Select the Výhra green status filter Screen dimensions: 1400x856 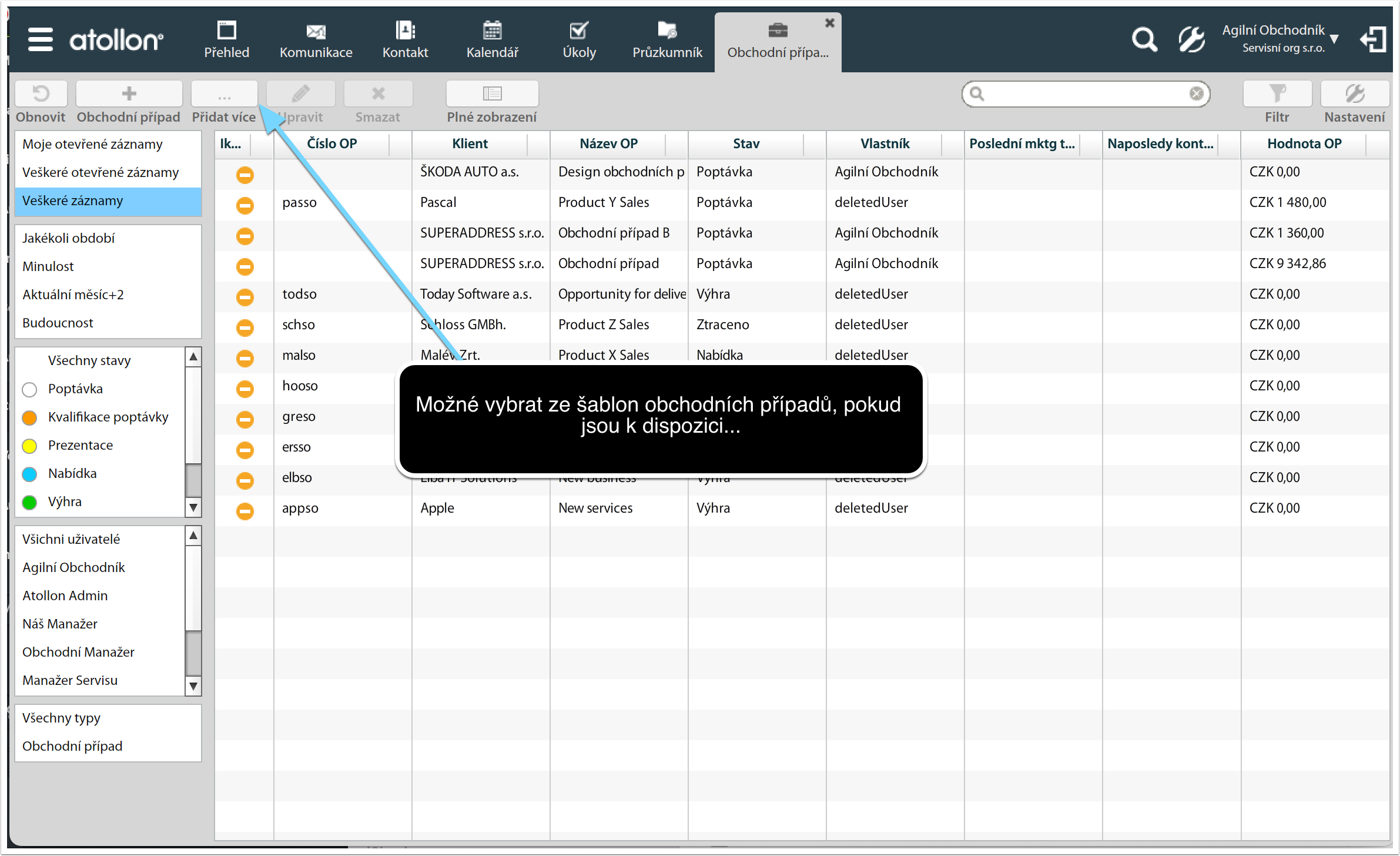tap(65, 501)
